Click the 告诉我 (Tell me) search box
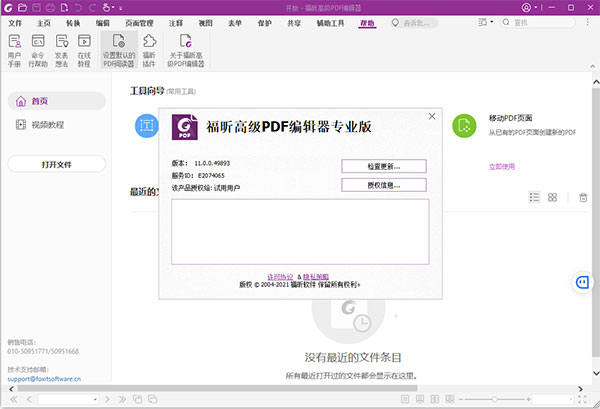The image size is (600, 409). click(414, 23)
